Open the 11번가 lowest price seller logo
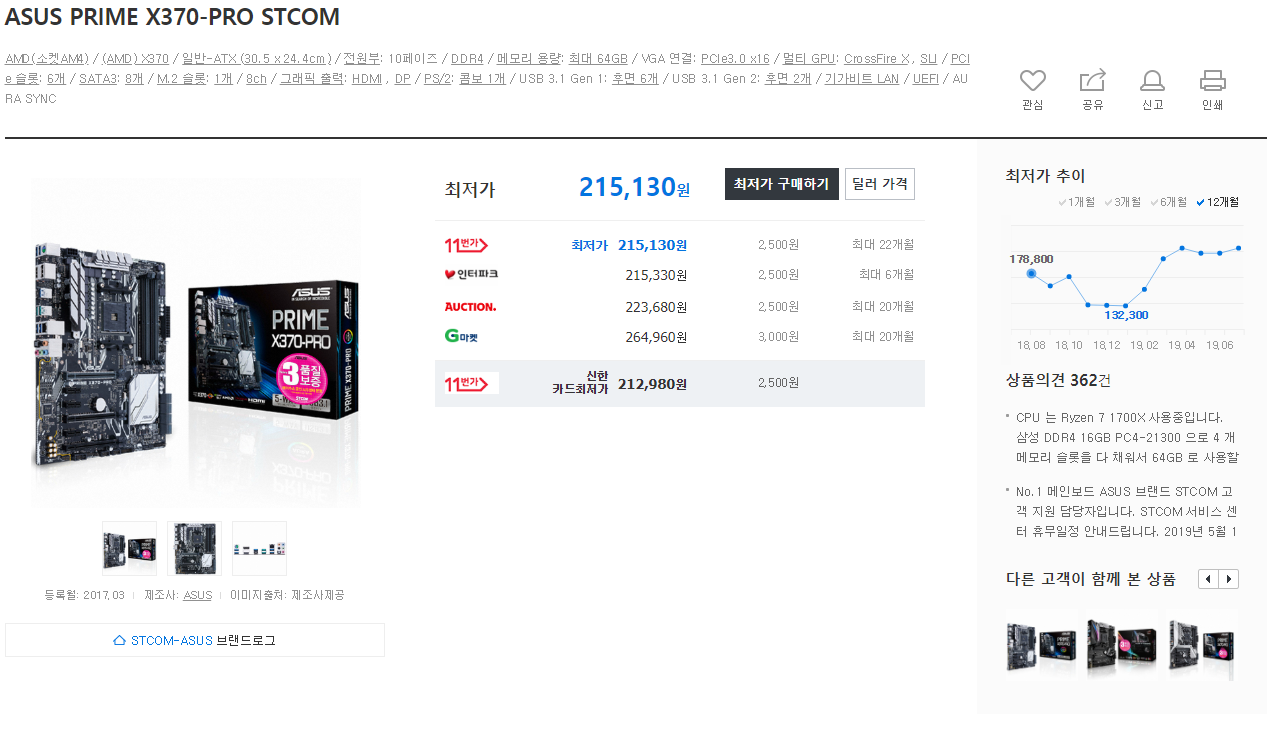 click(x=466, y=245)
